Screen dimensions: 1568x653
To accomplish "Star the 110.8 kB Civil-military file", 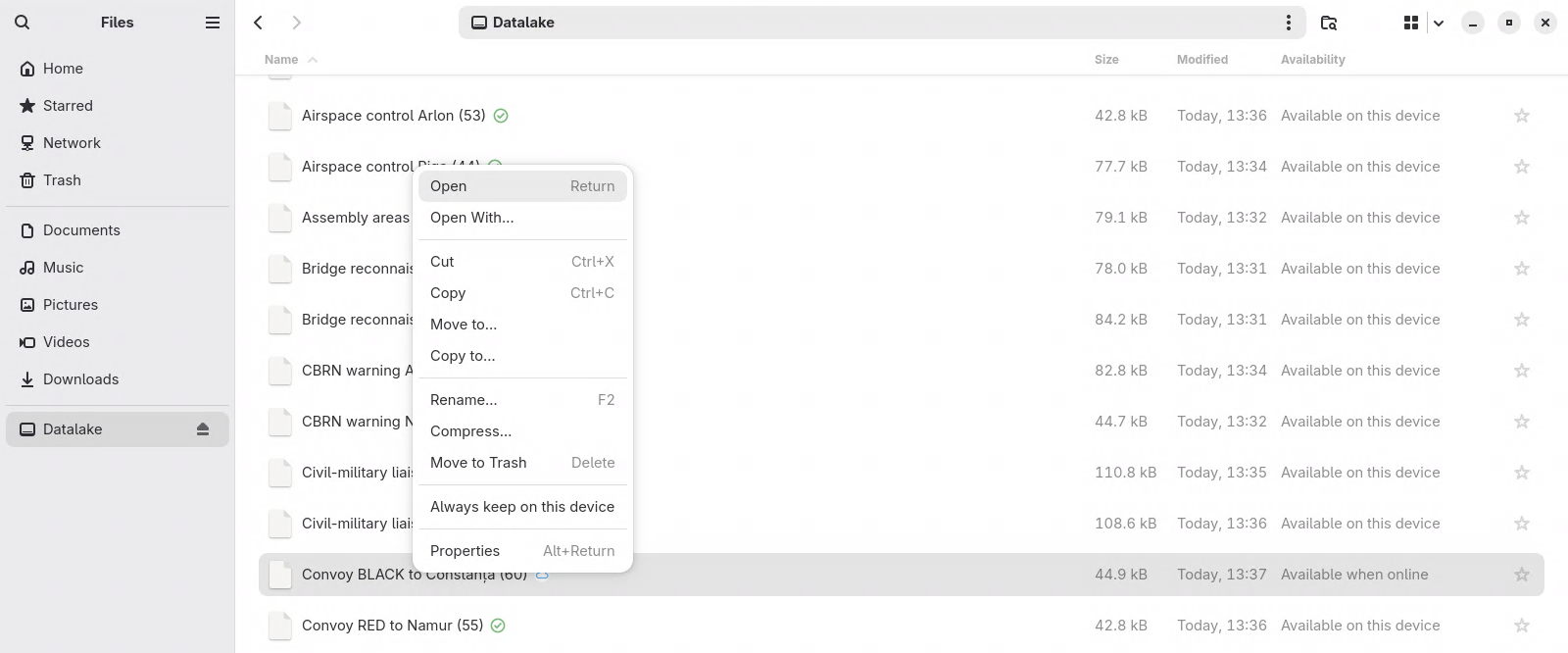I will [x=1522, y=473].
